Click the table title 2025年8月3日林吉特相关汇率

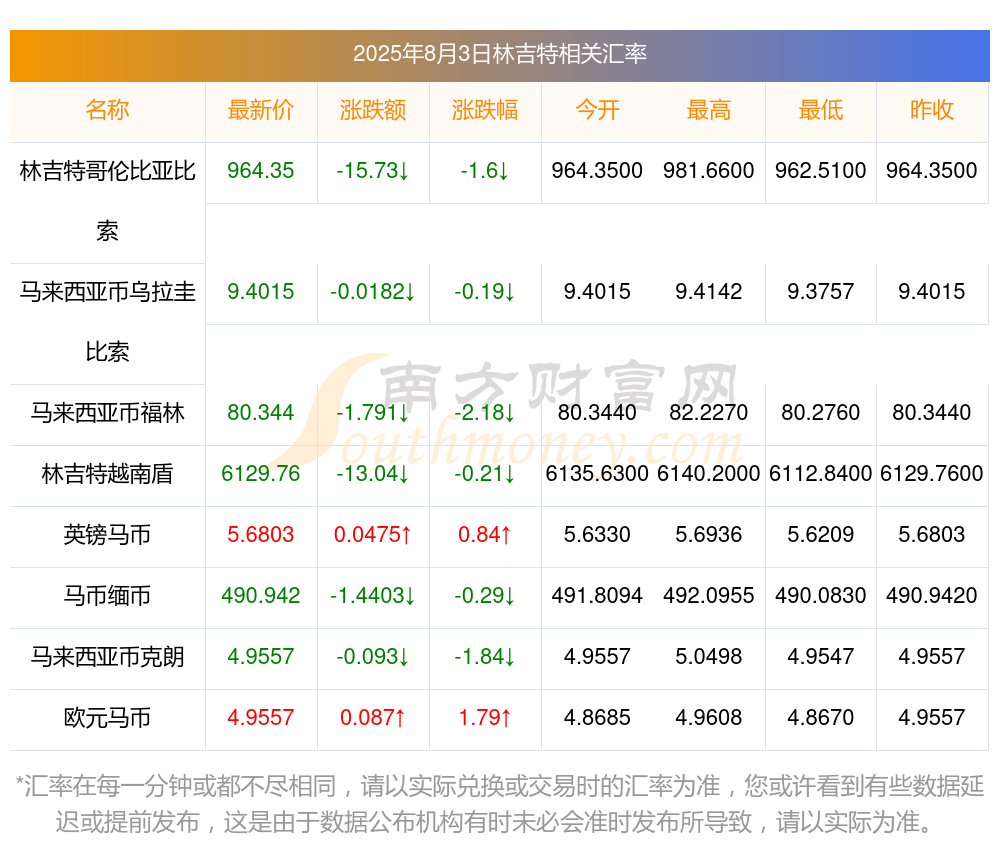point(500,54)
